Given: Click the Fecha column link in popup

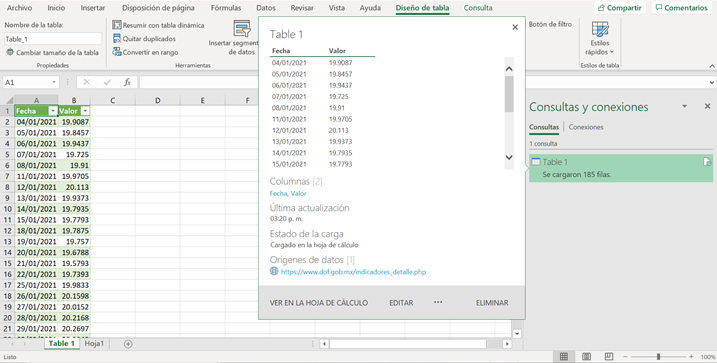Looking at the screenshot, I should tap(278, 193).
